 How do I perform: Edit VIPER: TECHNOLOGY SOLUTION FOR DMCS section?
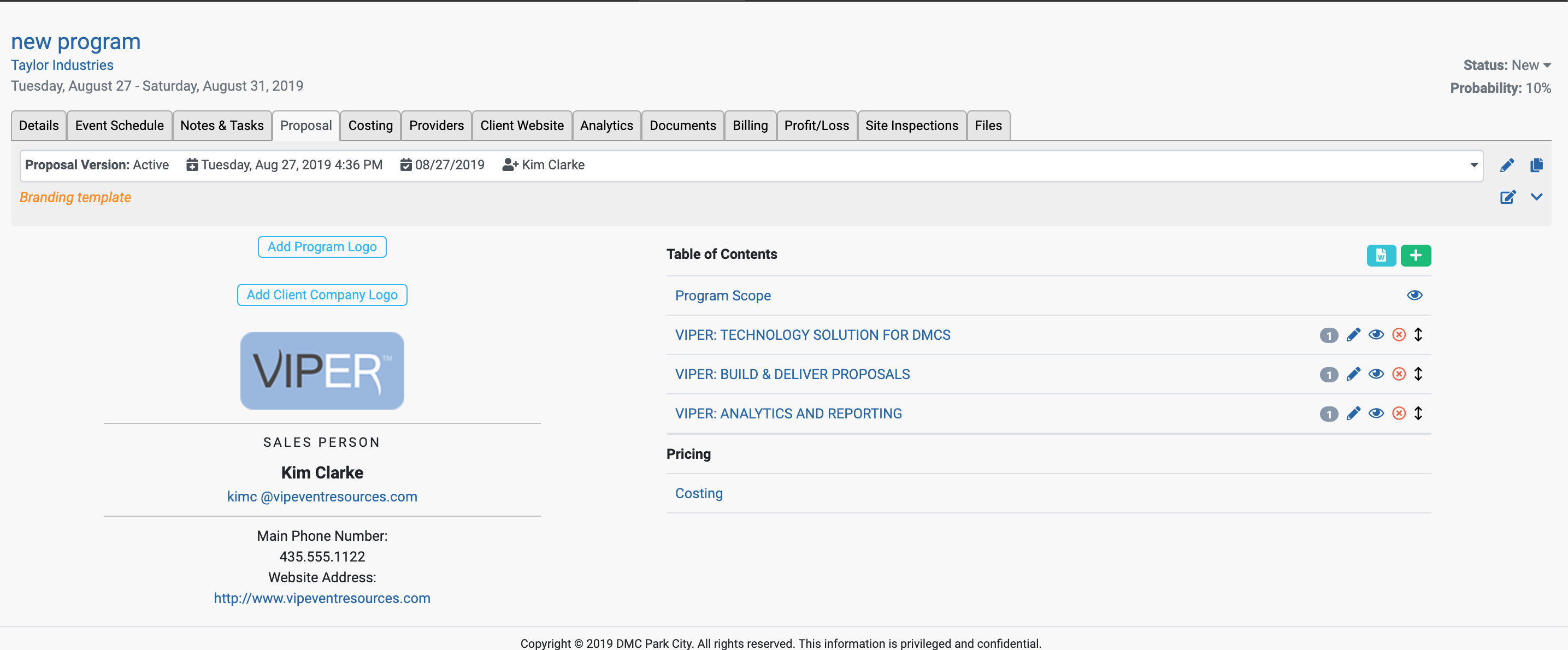[x=1353, y=335]
